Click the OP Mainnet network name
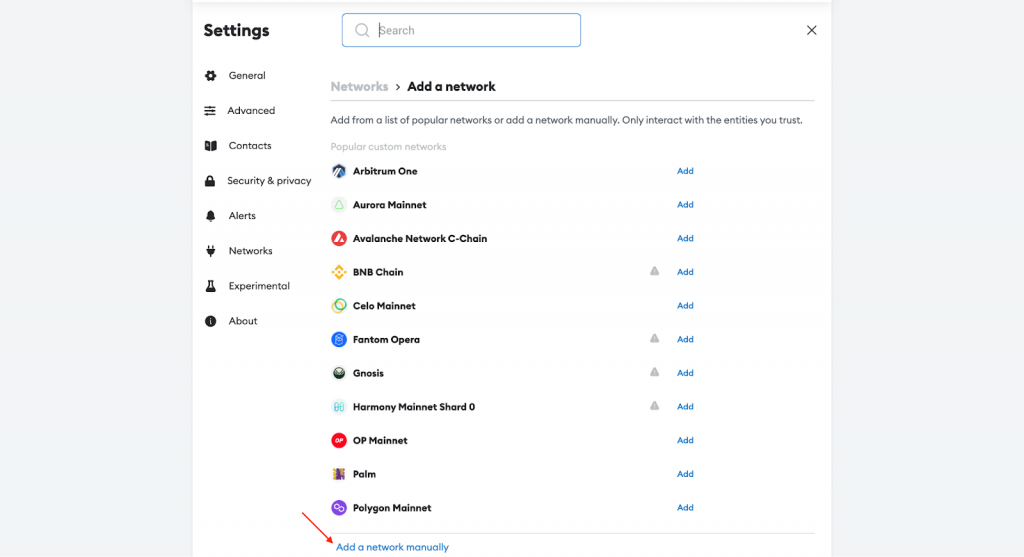1024x557 pixels. (x=380, y=441)
